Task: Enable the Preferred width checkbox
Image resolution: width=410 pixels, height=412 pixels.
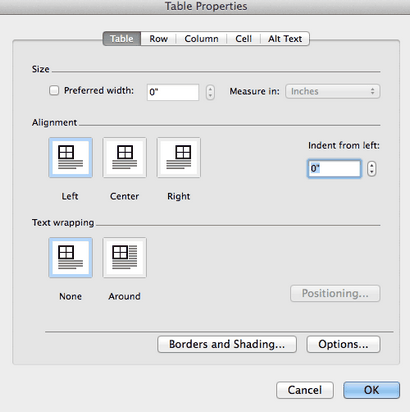Action: point(54,90)
